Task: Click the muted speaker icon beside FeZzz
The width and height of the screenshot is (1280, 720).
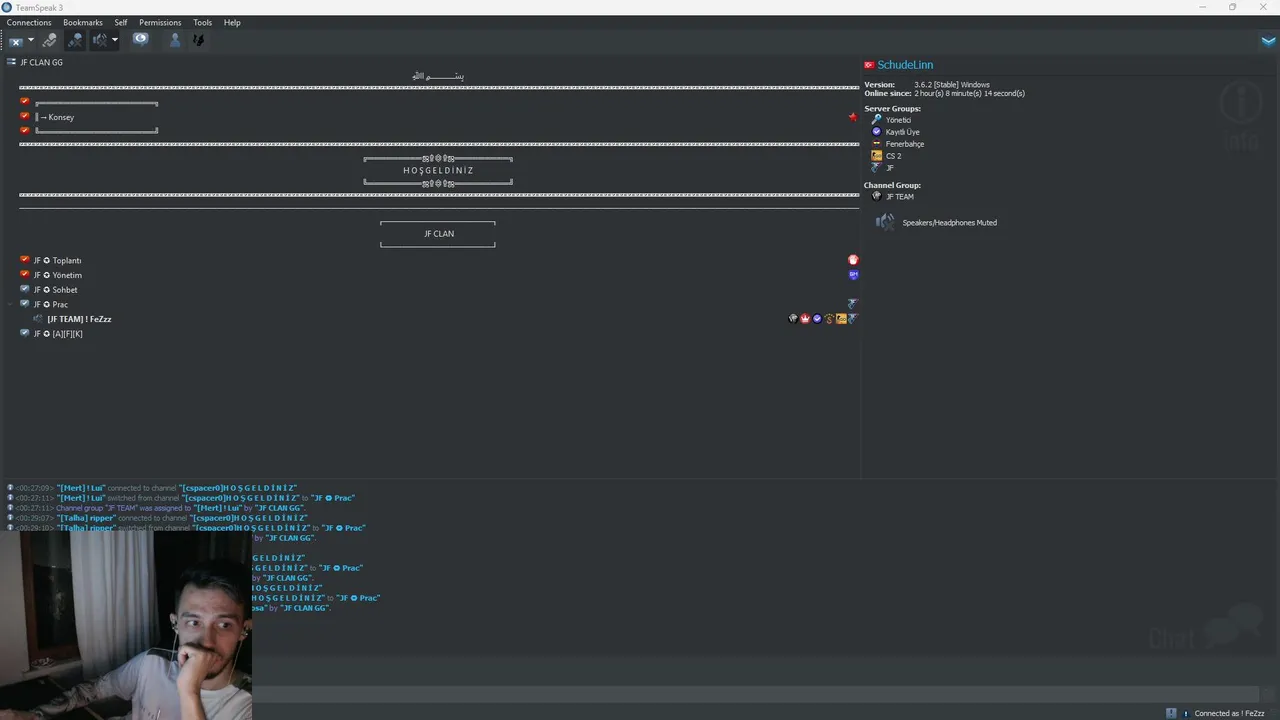Action: coord(38,319)
